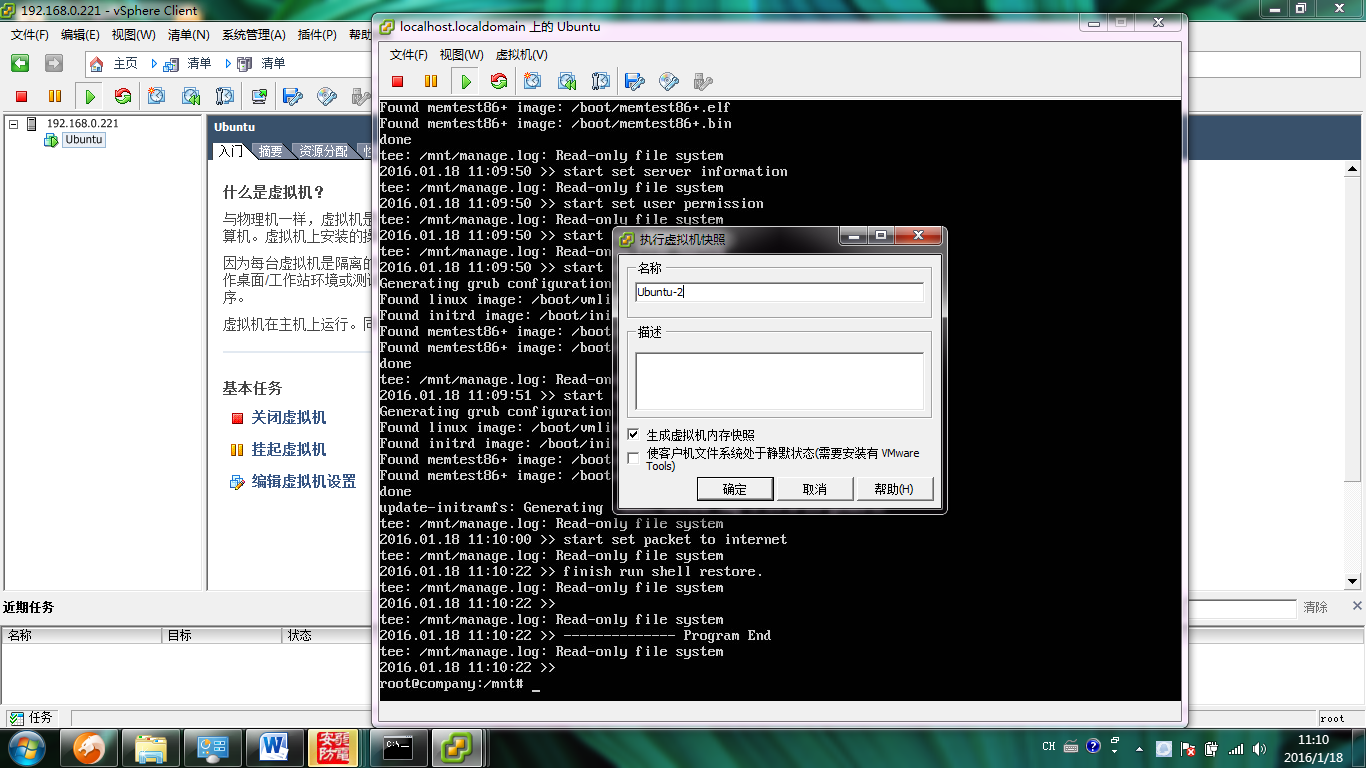The width and height of the screenshot is (1366, 768).
Task: Click 编辑虚拟机设置 link
Action: pyautogui.click(x=303, y=482)
